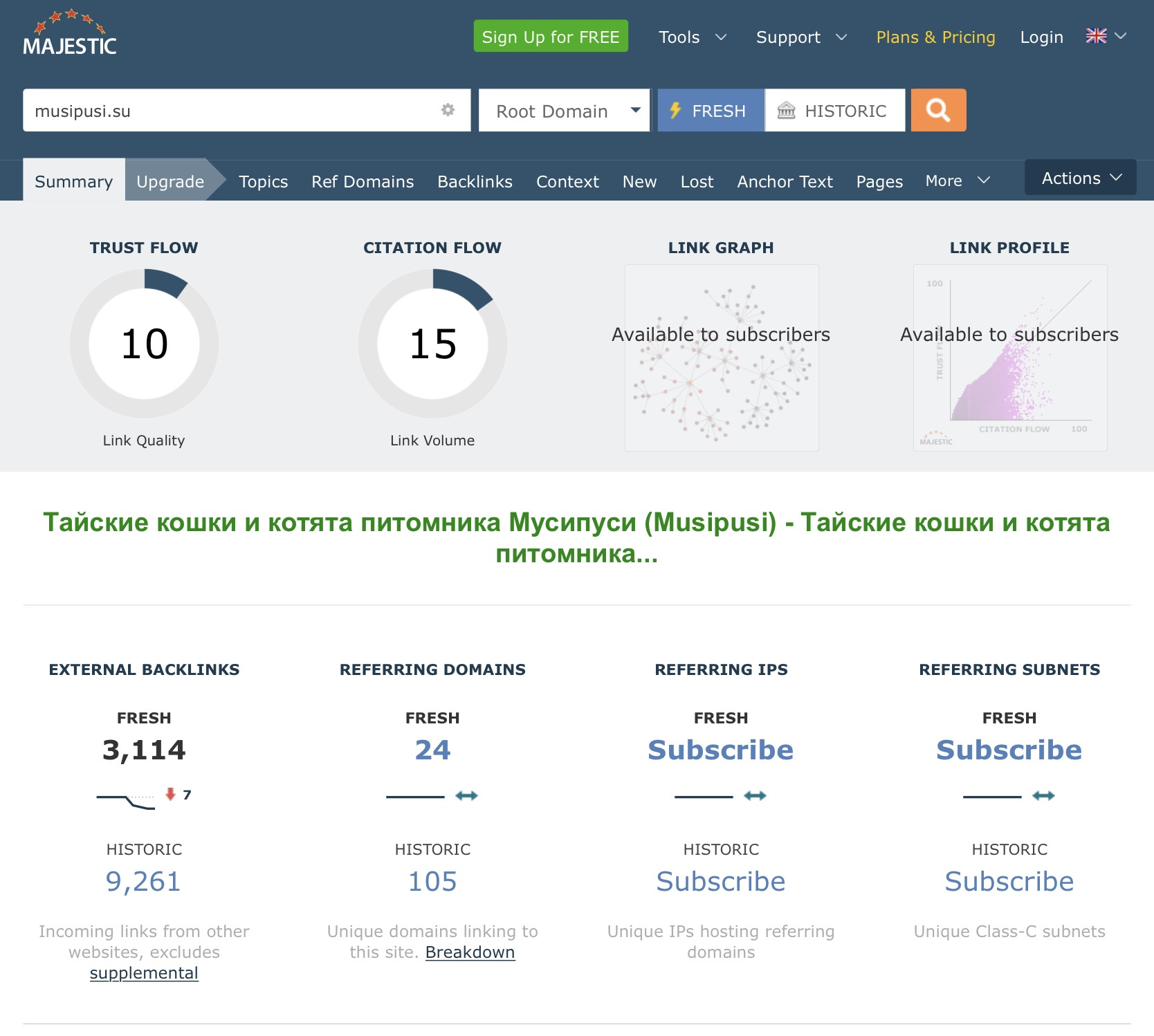Screen dimensions: 1154x1036
Task: Click the Link Volume label
Action: point(432,441)
